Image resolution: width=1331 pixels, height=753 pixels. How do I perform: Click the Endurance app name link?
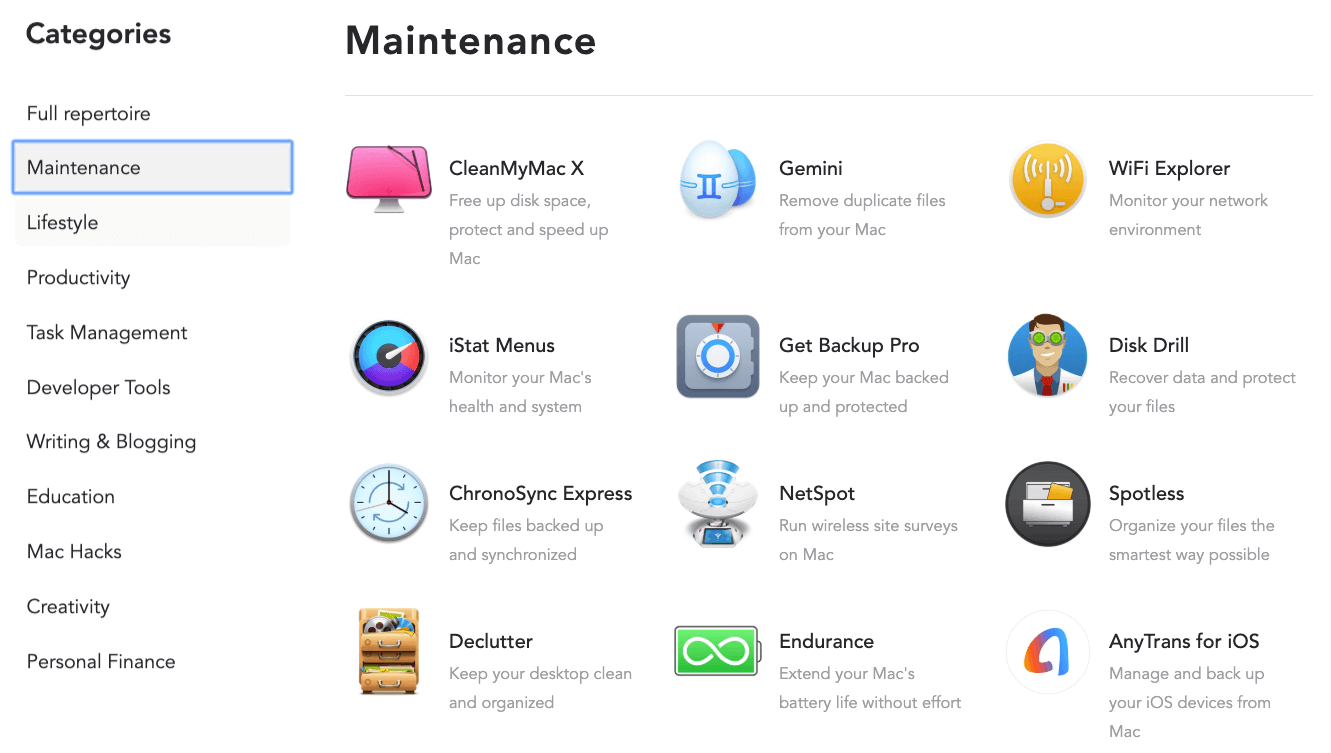(x=826, y=641)
